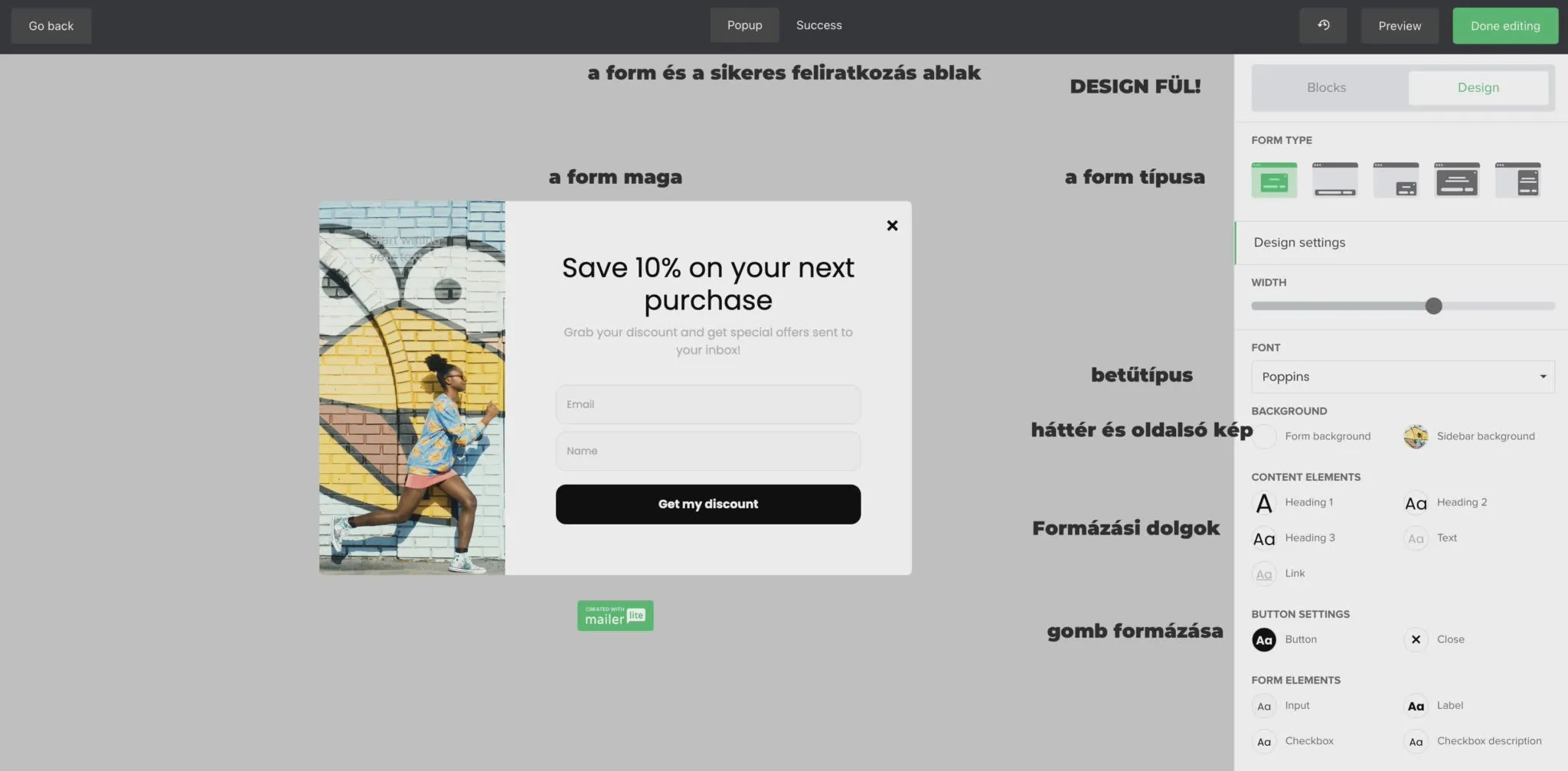Expand the Design settings section
Image resolution: width=1568 pixels, height=771 pixels.
1299,243
